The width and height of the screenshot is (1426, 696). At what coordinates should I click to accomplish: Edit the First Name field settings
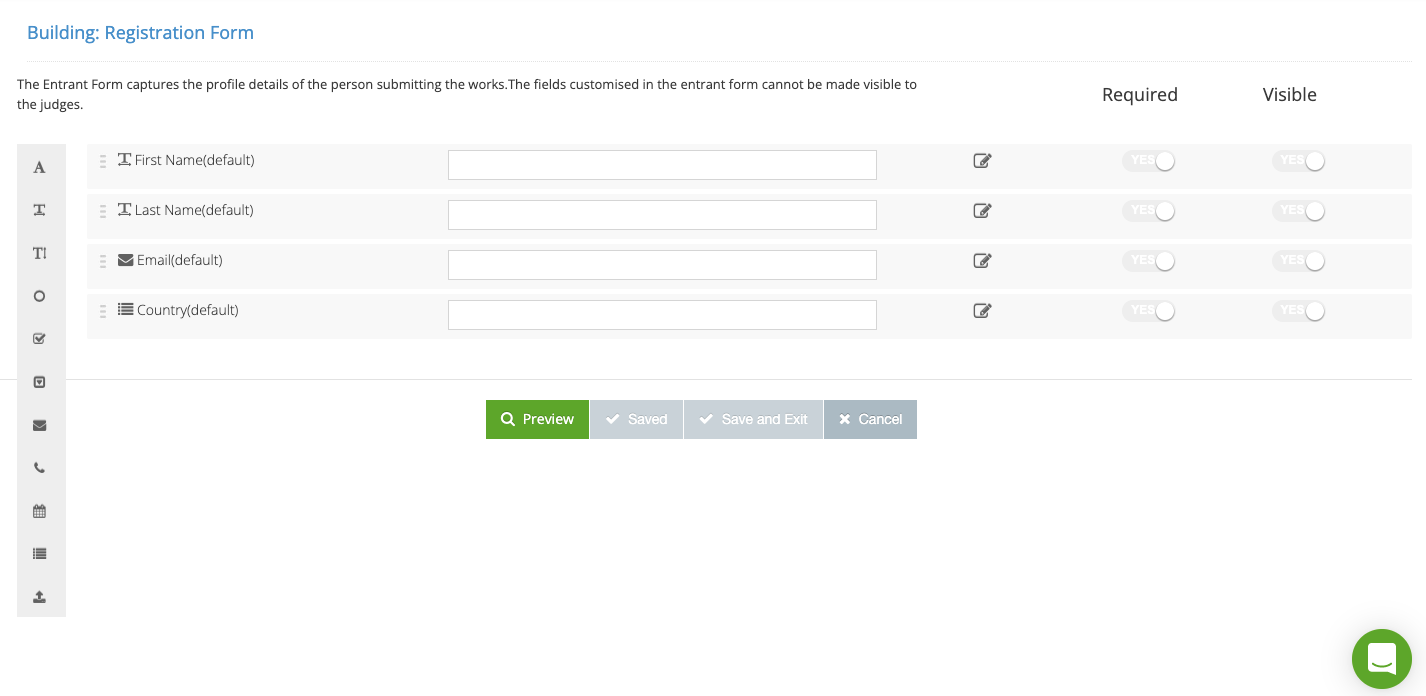982,161
